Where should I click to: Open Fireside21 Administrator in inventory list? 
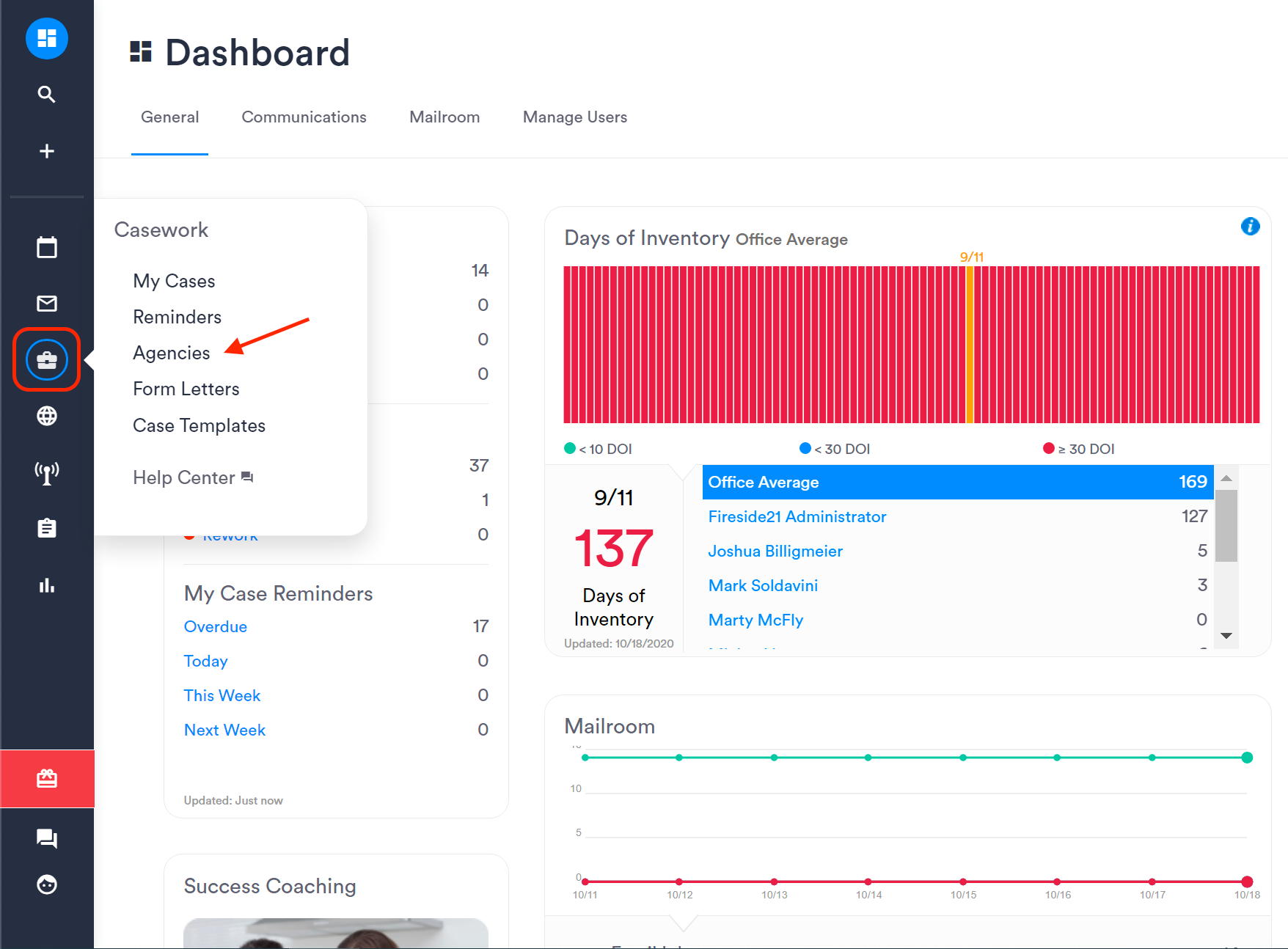[x=797, y=517]
